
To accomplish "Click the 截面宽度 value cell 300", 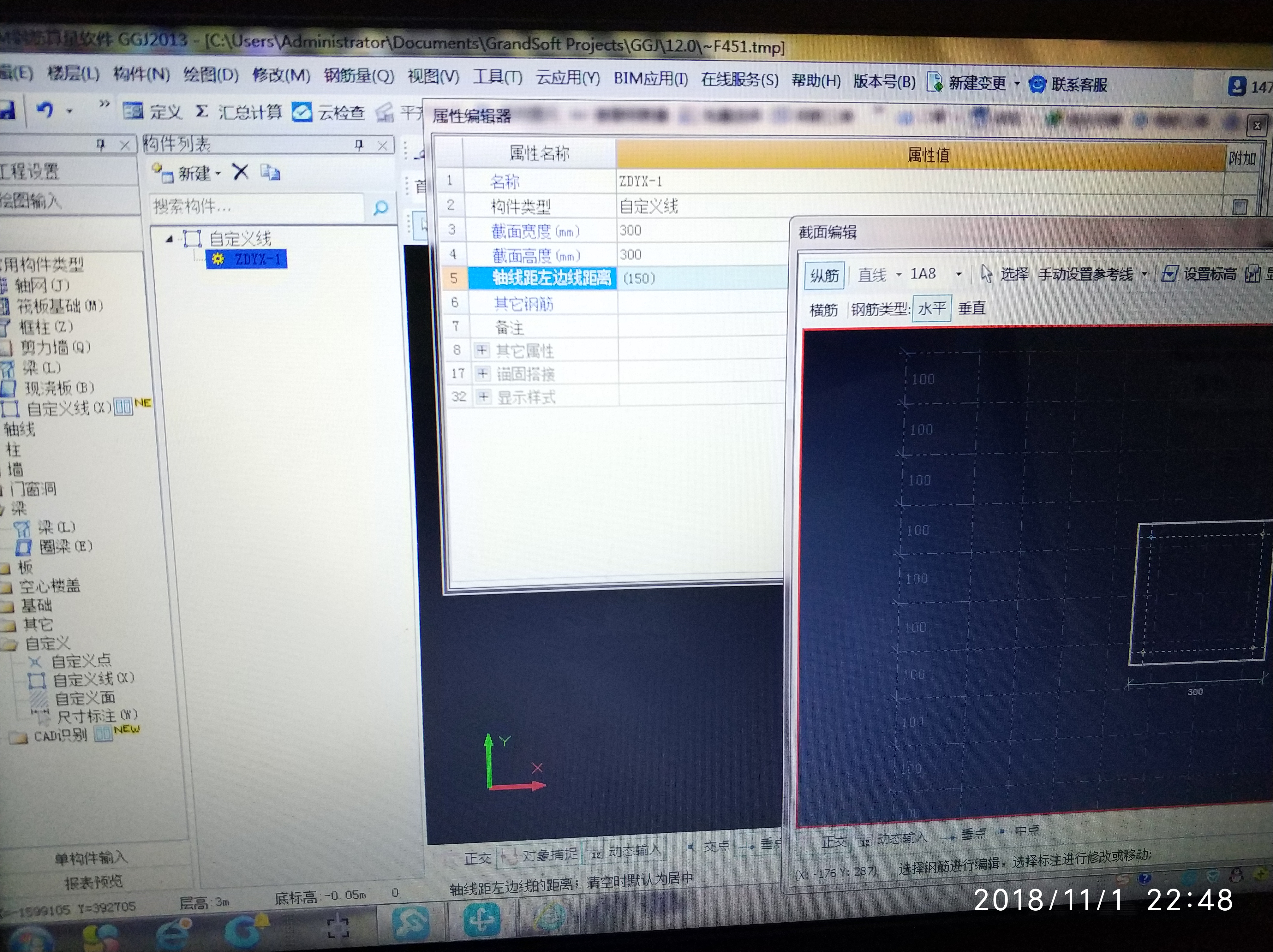I will pos(702,231).
